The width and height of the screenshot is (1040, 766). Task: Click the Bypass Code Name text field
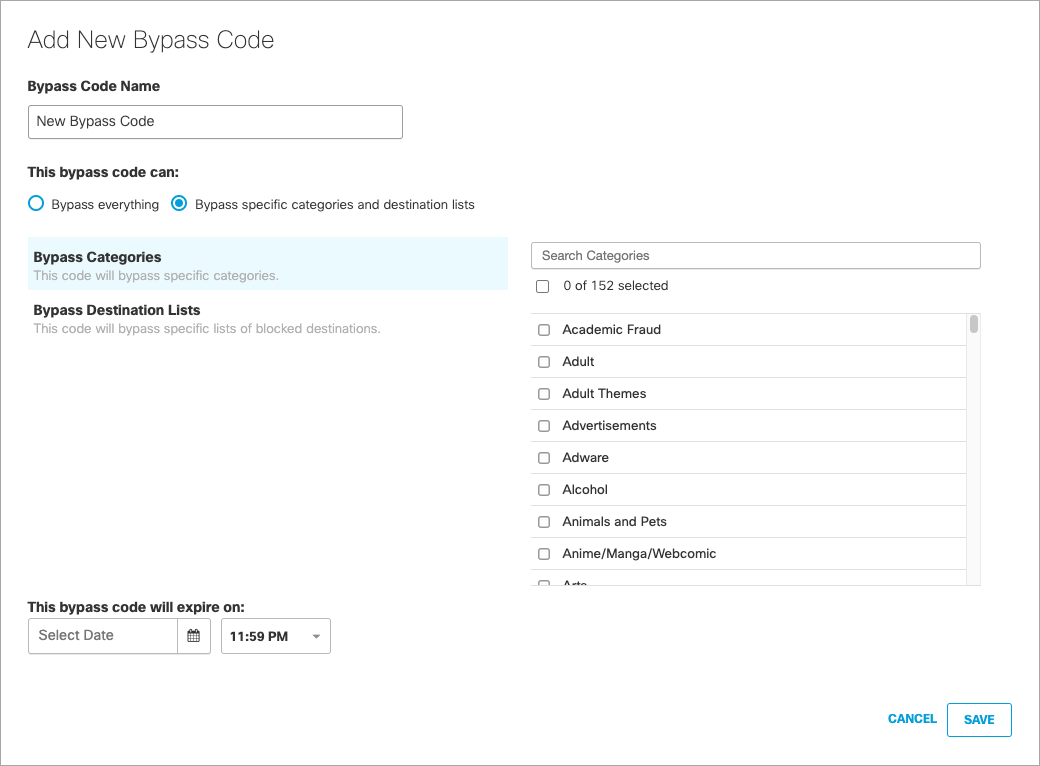[215, 121]
